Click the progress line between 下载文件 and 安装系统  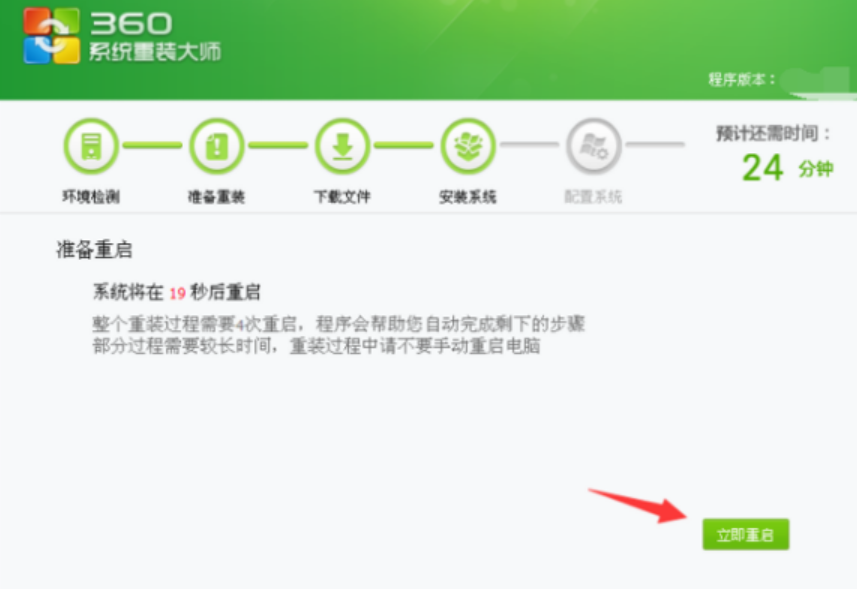(x=404, y=145)
